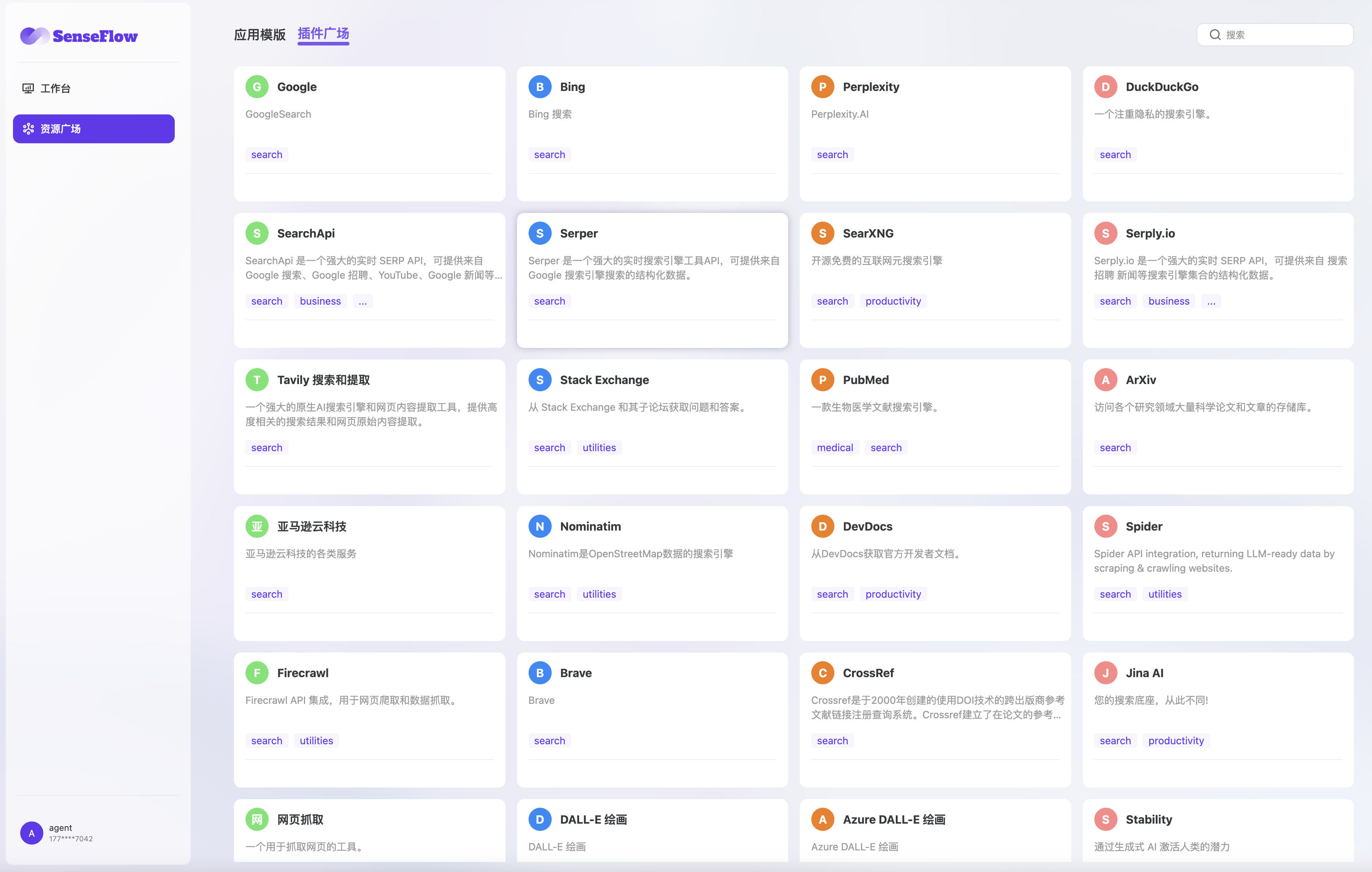Click the utilities tag on Nominatim card

(x=599, y=594)
